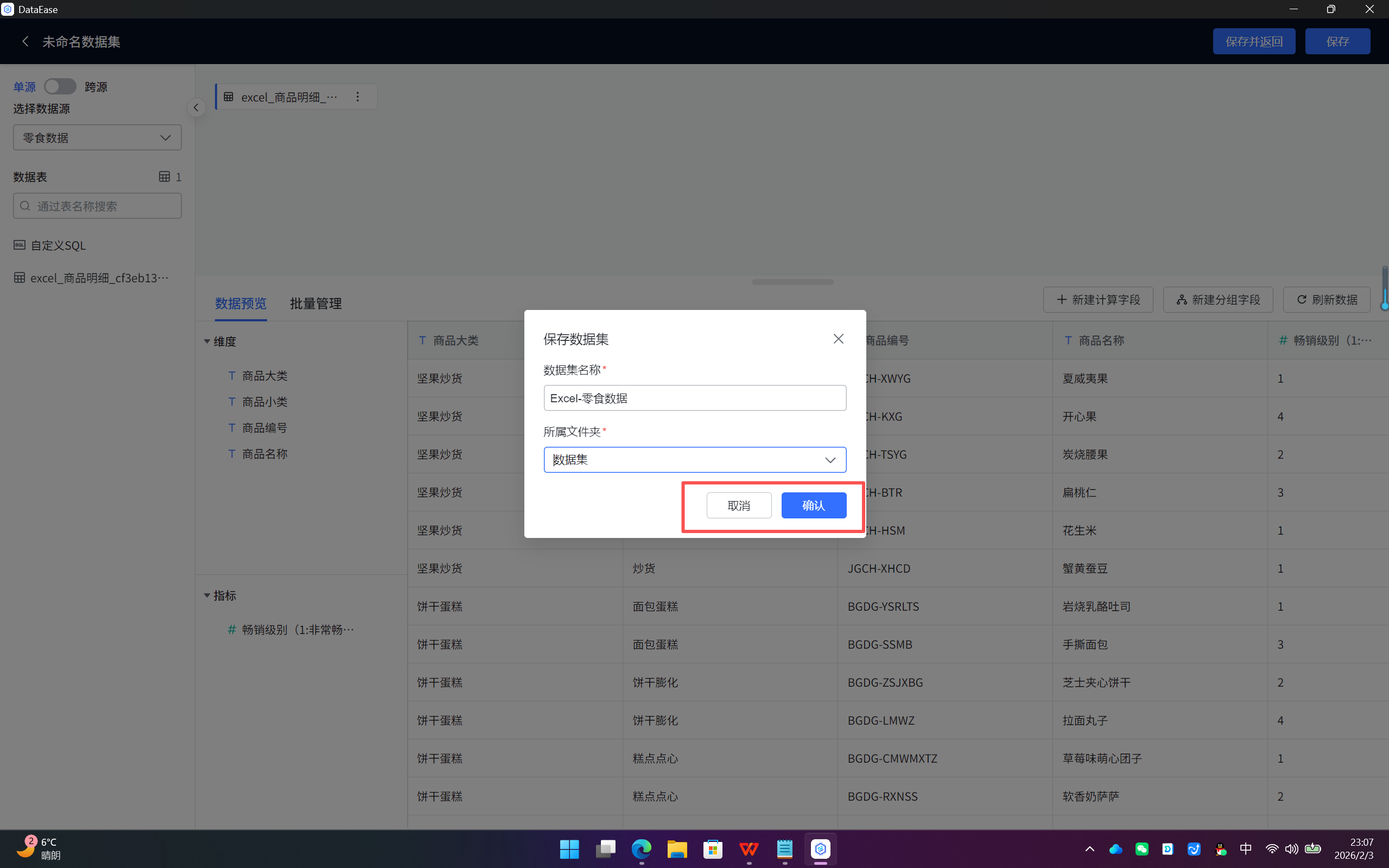Click the 取消 button
Screen dimensions: 1389x868
[739, 505]
